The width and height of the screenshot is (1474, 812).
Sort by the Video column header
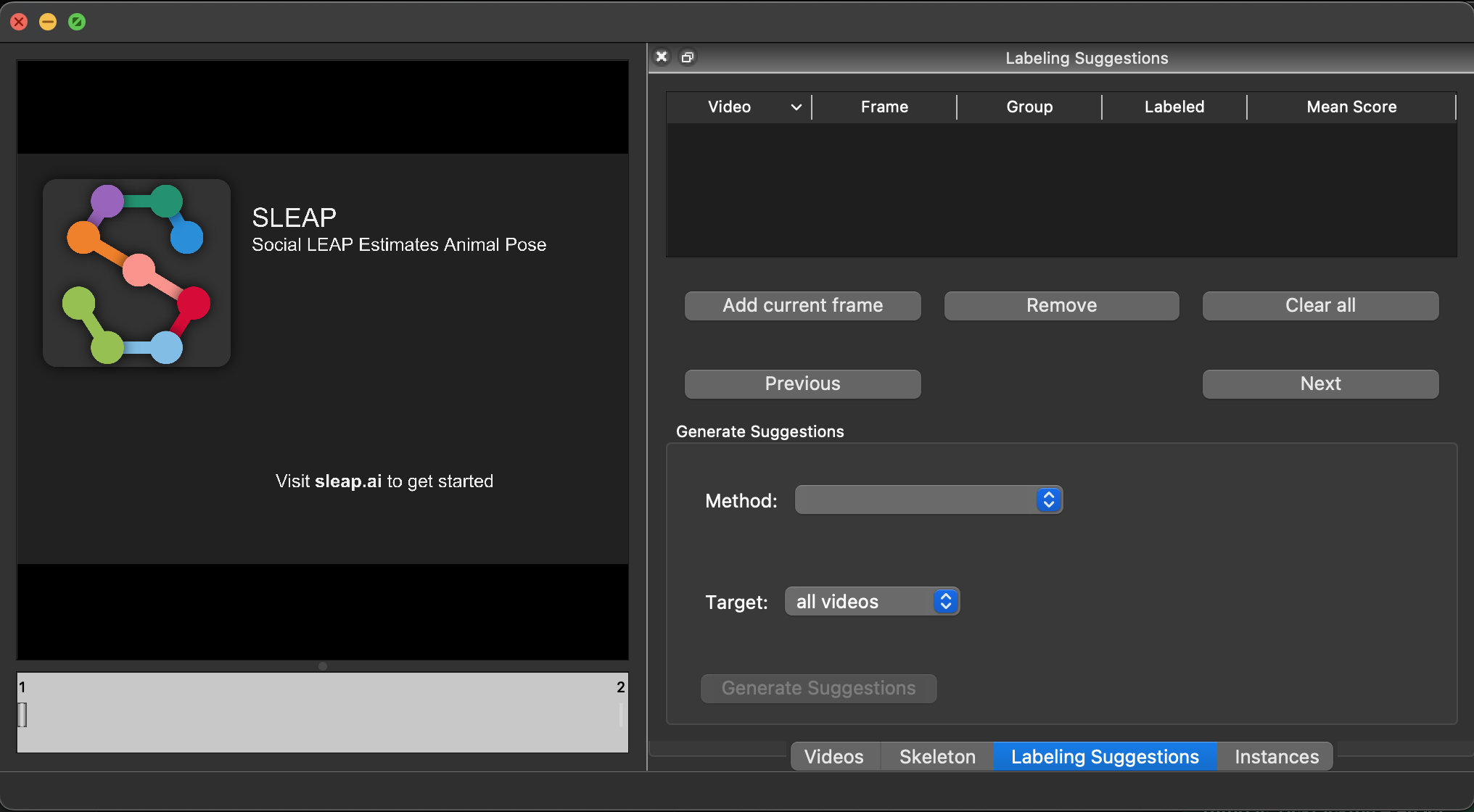pos(729,107)
